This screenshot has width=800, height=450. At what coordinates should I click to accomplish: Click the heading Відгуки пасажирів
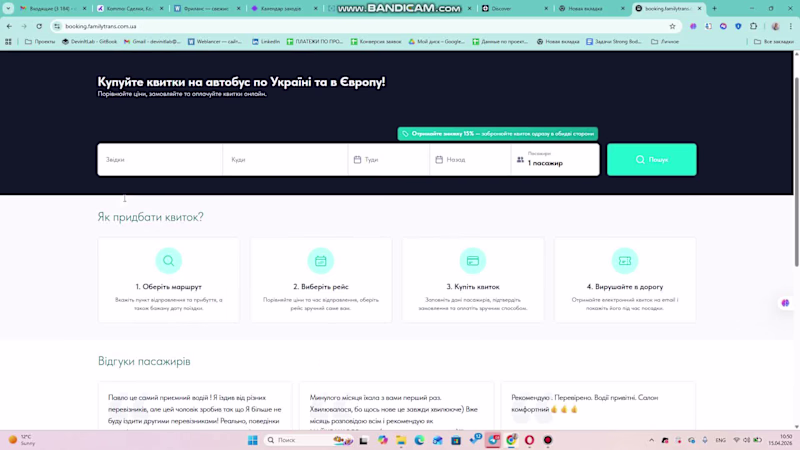[x=144, y=361]
